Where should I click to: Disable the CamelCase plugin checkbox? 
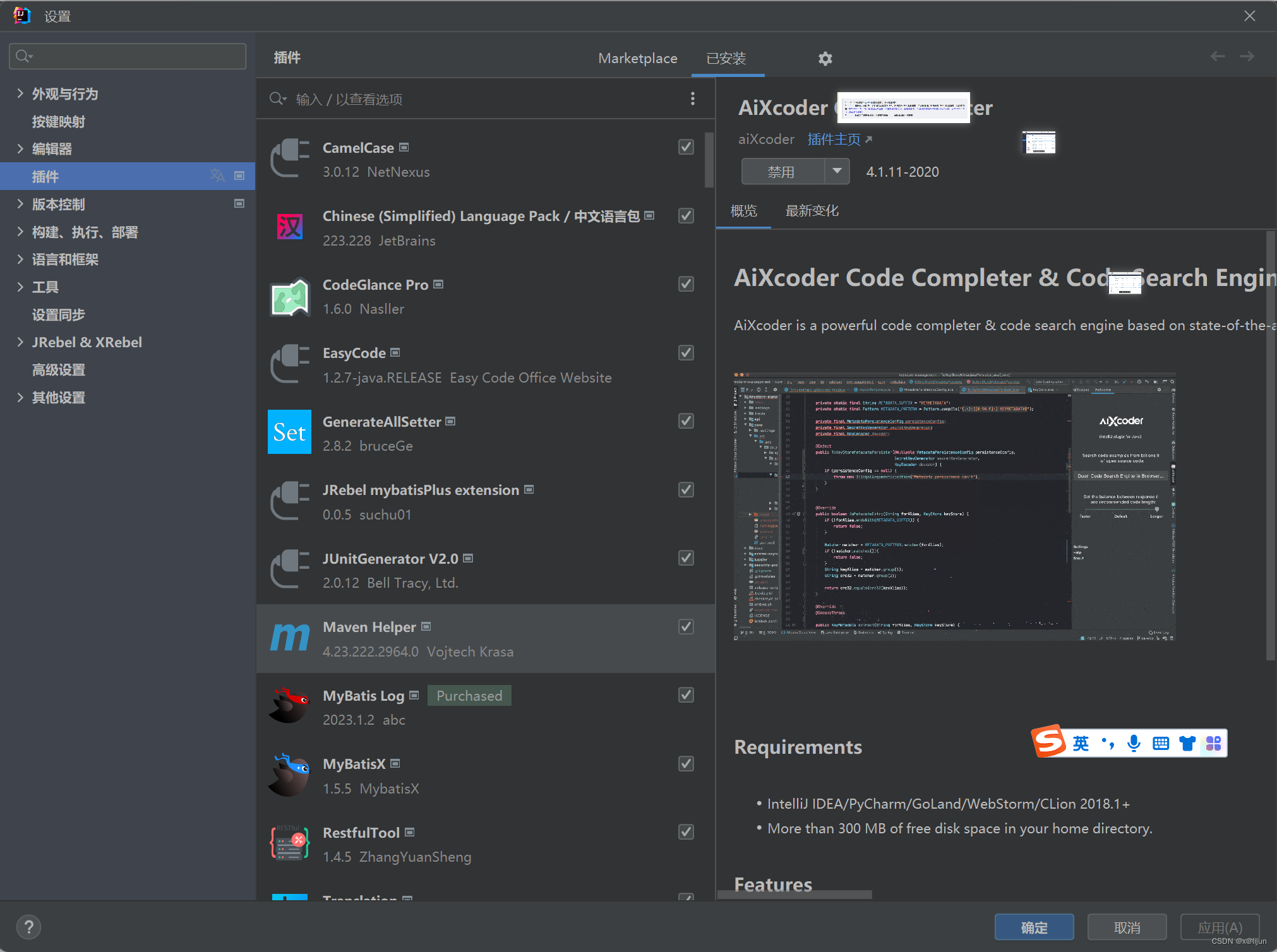tap(686, 147)
